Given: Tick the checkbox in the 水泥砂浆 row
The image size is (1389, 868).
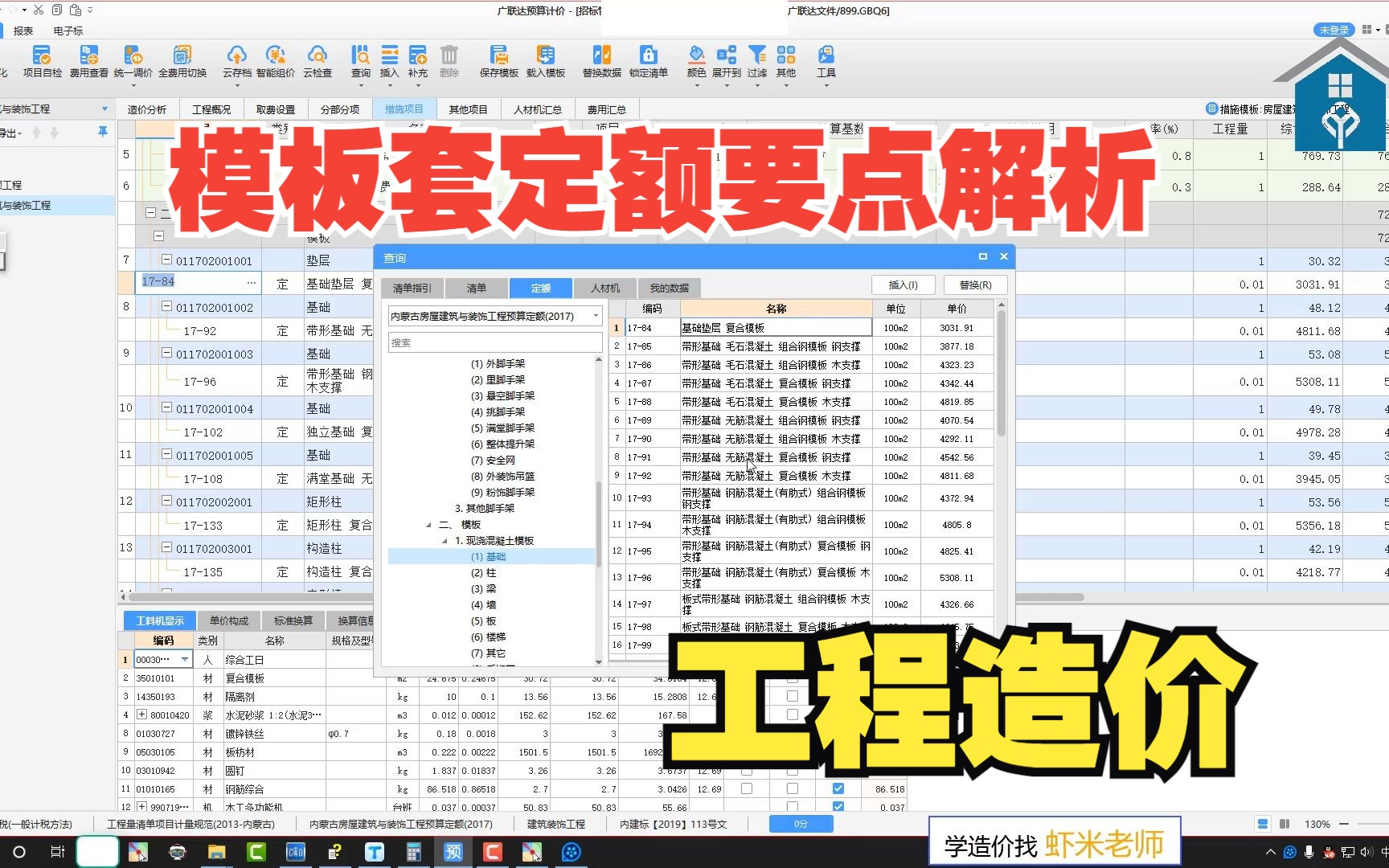Looking at the screenshot, I should coord(793,714).
